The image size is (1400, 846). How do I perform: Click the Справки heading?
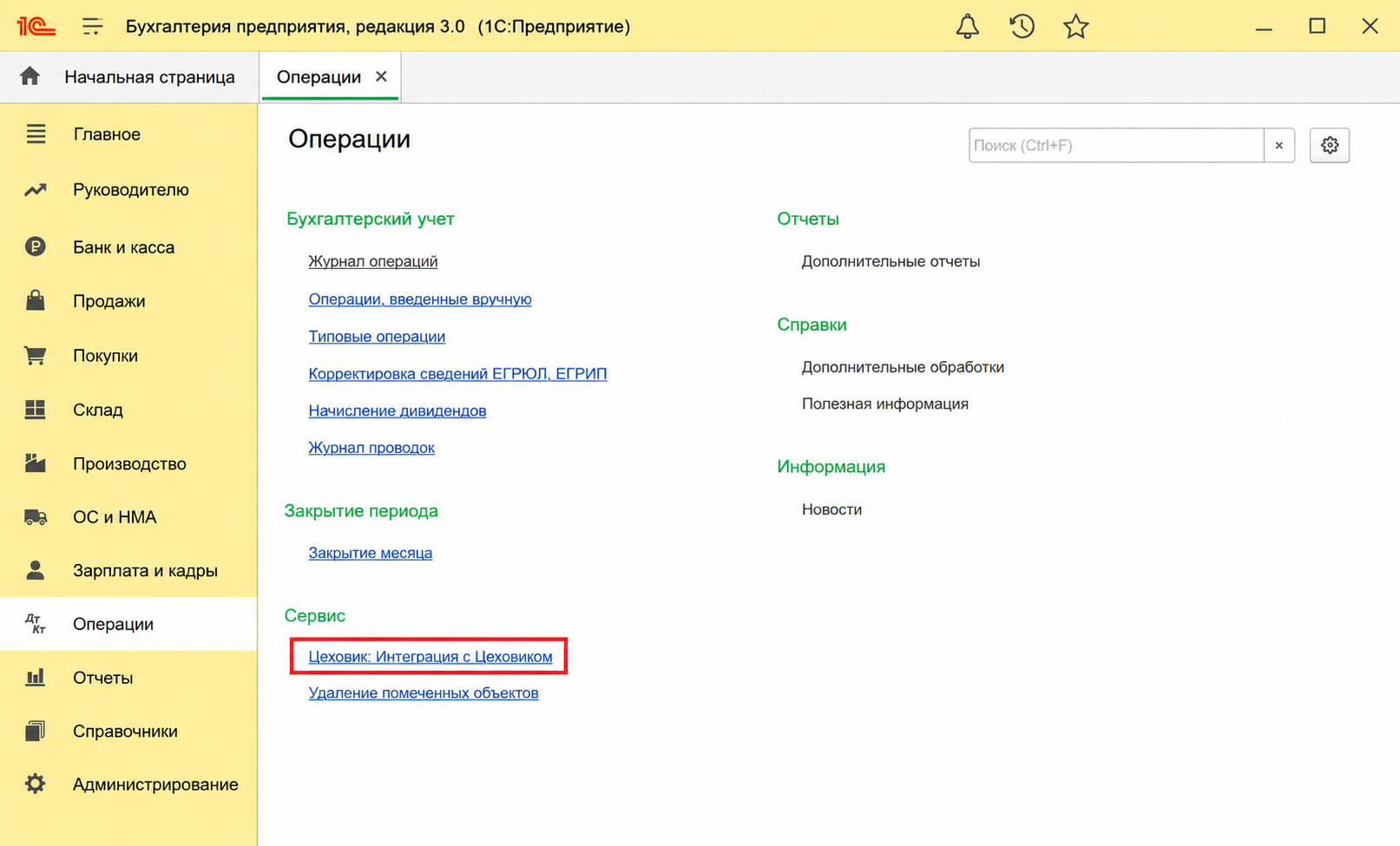click(812, 325)
